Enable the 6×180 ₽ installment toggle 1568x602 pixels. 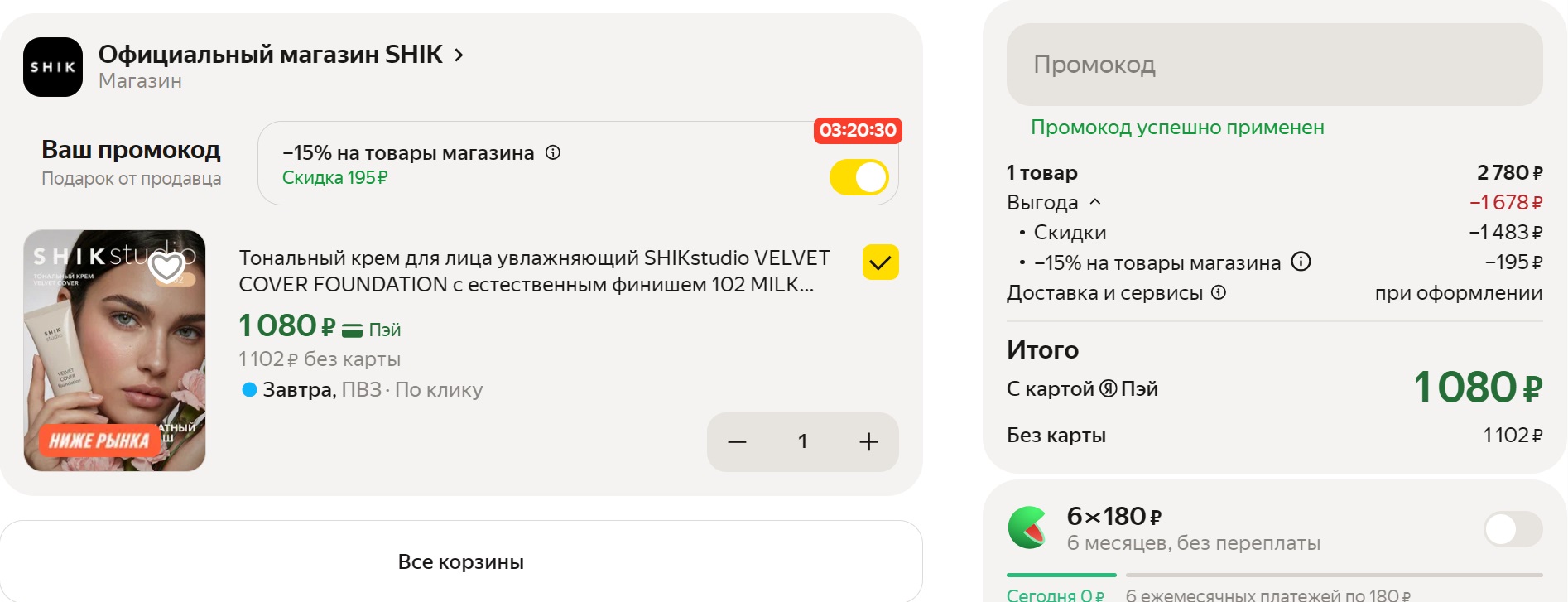pos(1513,529)
